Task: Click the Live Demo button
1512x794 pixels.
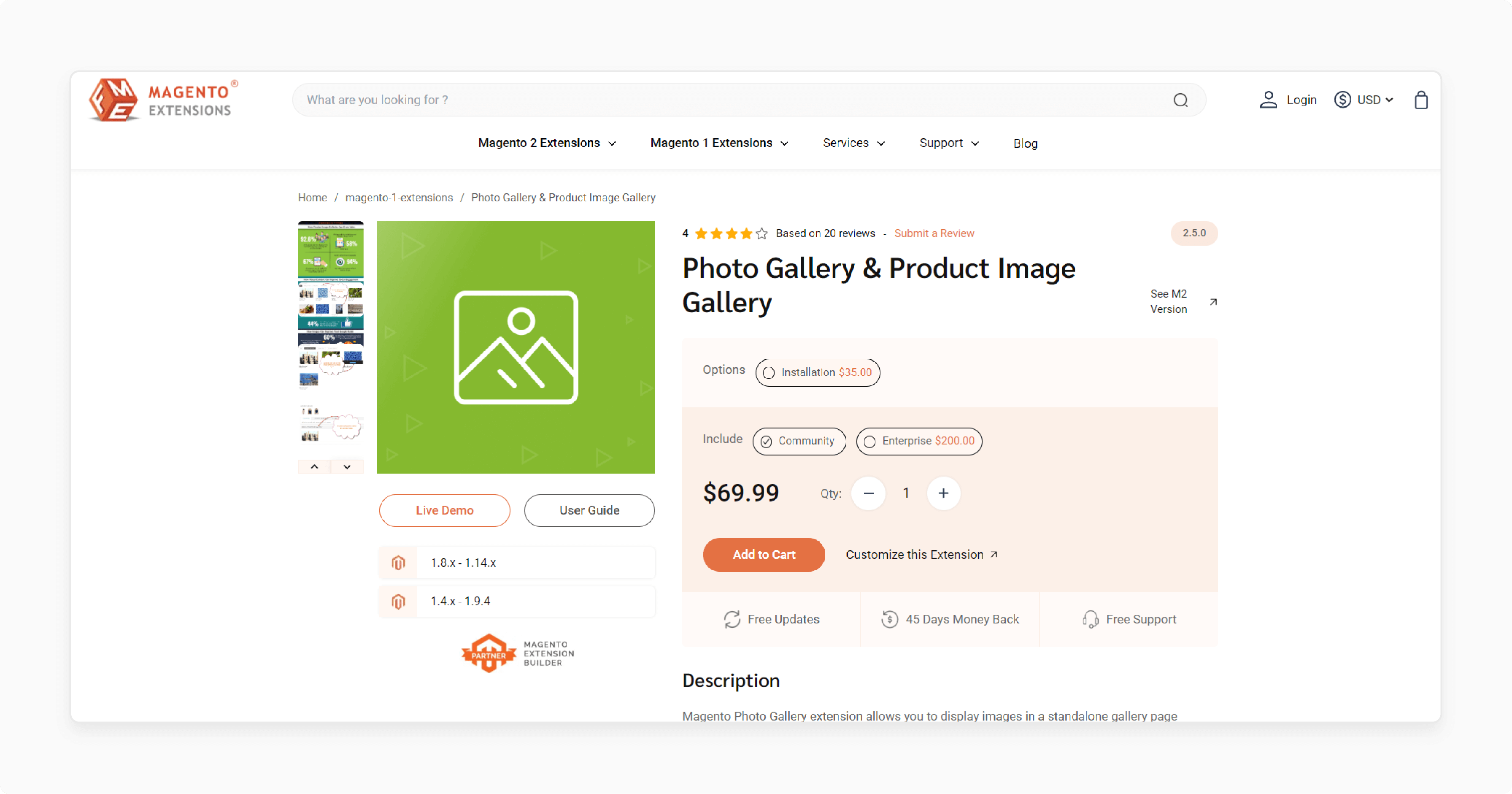Action: (444, 510)
